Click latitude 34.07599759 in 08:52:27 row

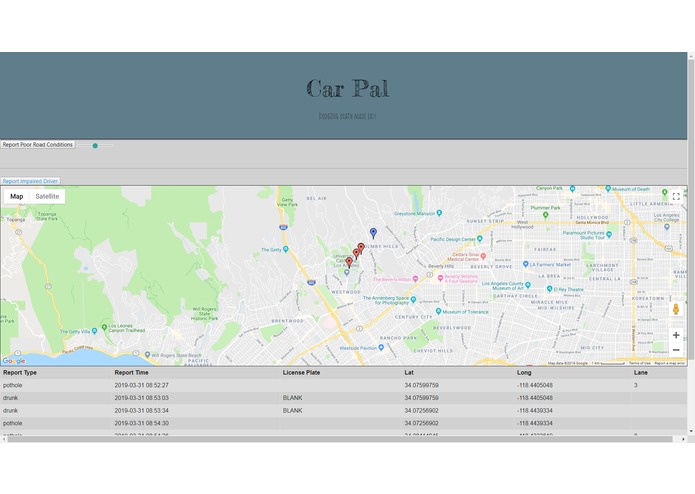pyautogui.click(x=422, y=385)
